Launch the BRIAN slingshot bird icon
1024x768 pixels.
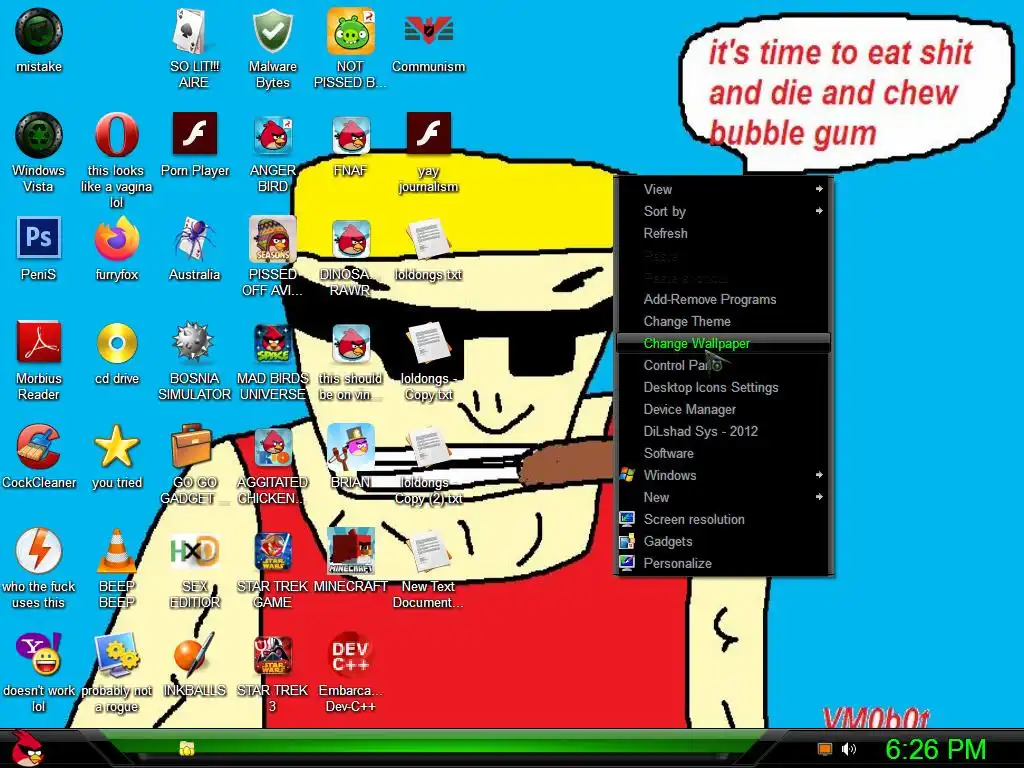coord(351,447)
